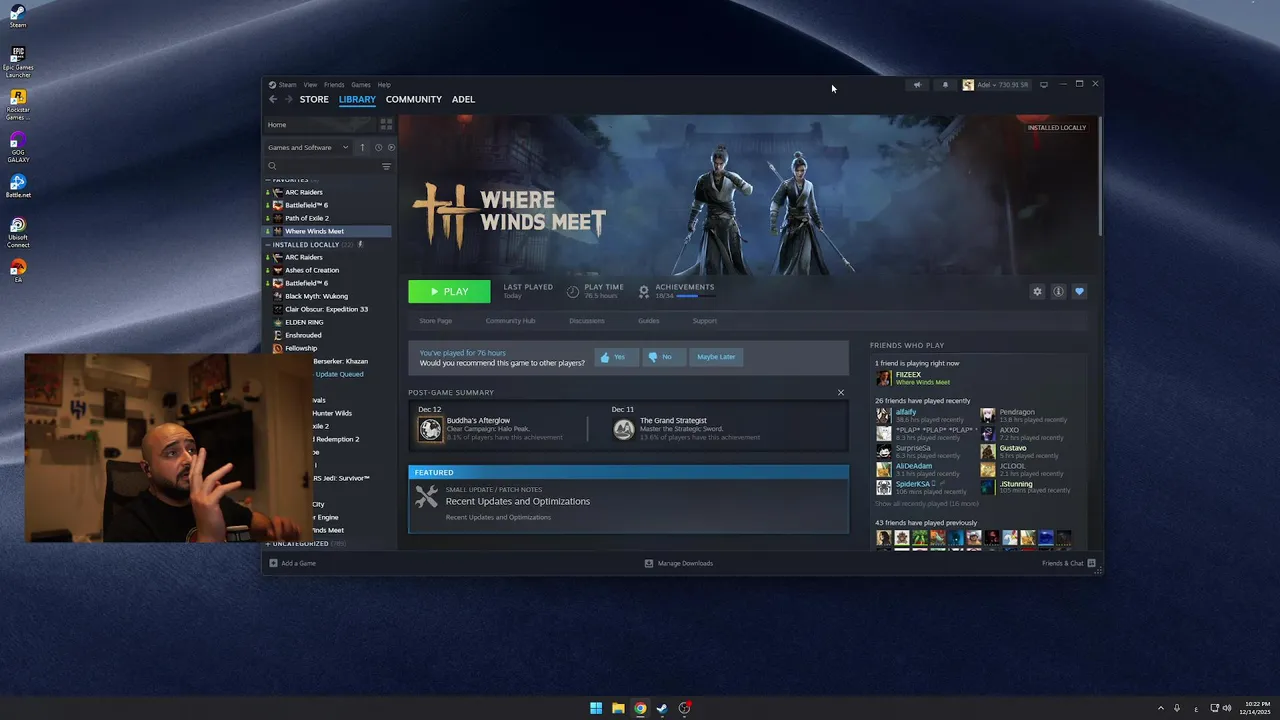Open the View menu
This screenshot has width=1280, height=720.
coord(310,85)
